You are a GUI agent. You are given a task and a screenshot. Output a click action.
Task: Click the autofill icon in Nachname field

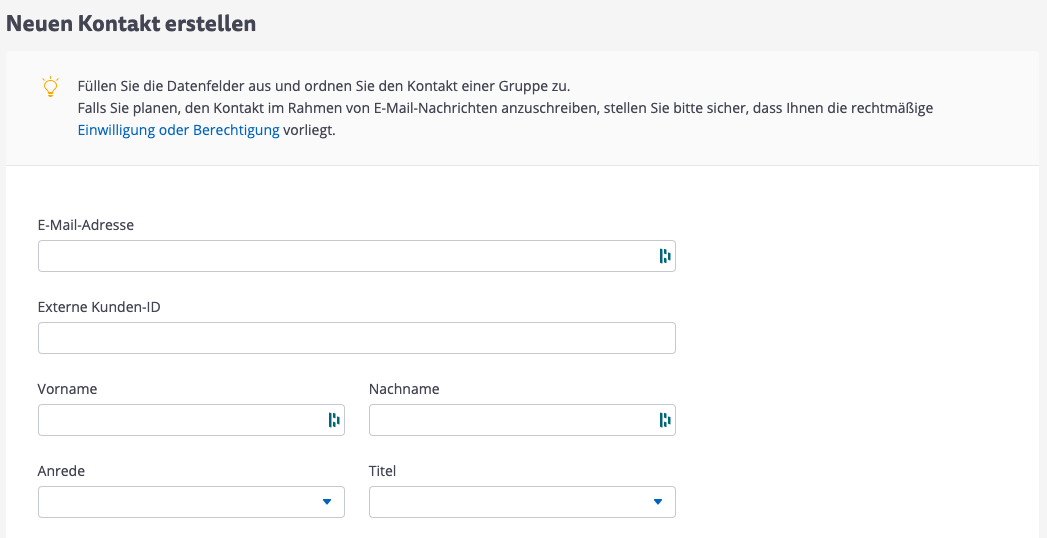[x=664, y=420]
